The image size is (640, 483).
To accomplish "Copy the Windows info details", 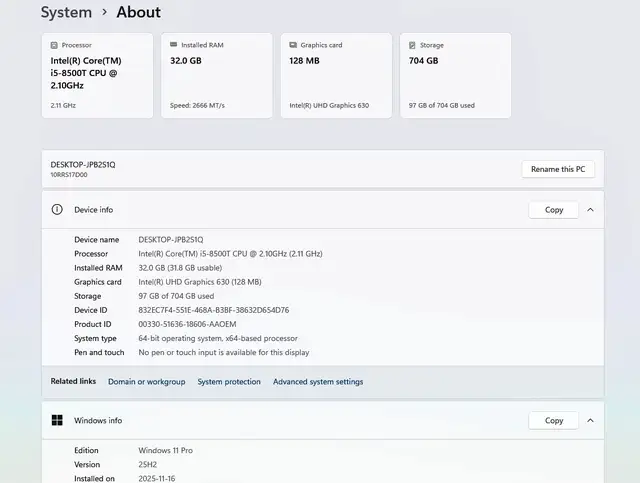I will coord(553,421).
